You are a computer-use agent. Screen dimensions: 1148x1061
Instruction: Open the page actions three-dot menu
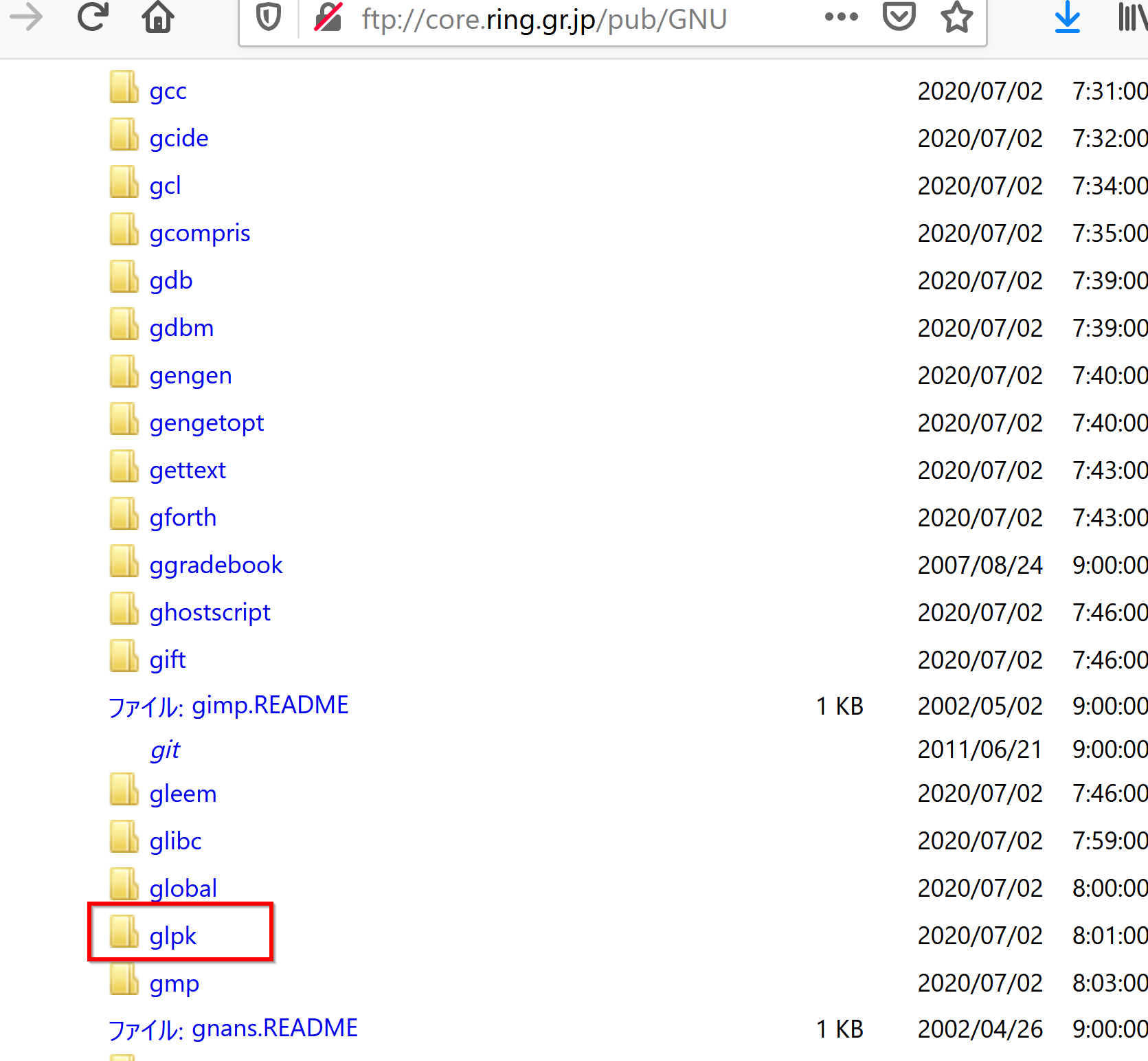coord(842,17)
